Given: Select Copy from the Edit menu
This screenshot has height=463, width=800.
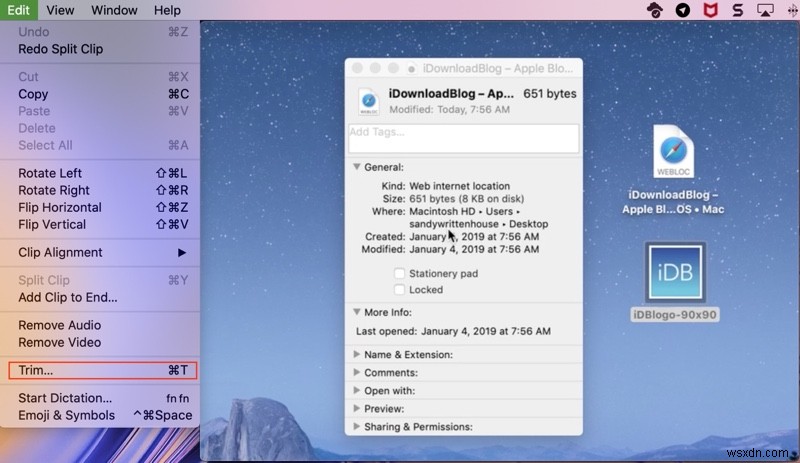Looking at the screenshot, I should [100, 94].
